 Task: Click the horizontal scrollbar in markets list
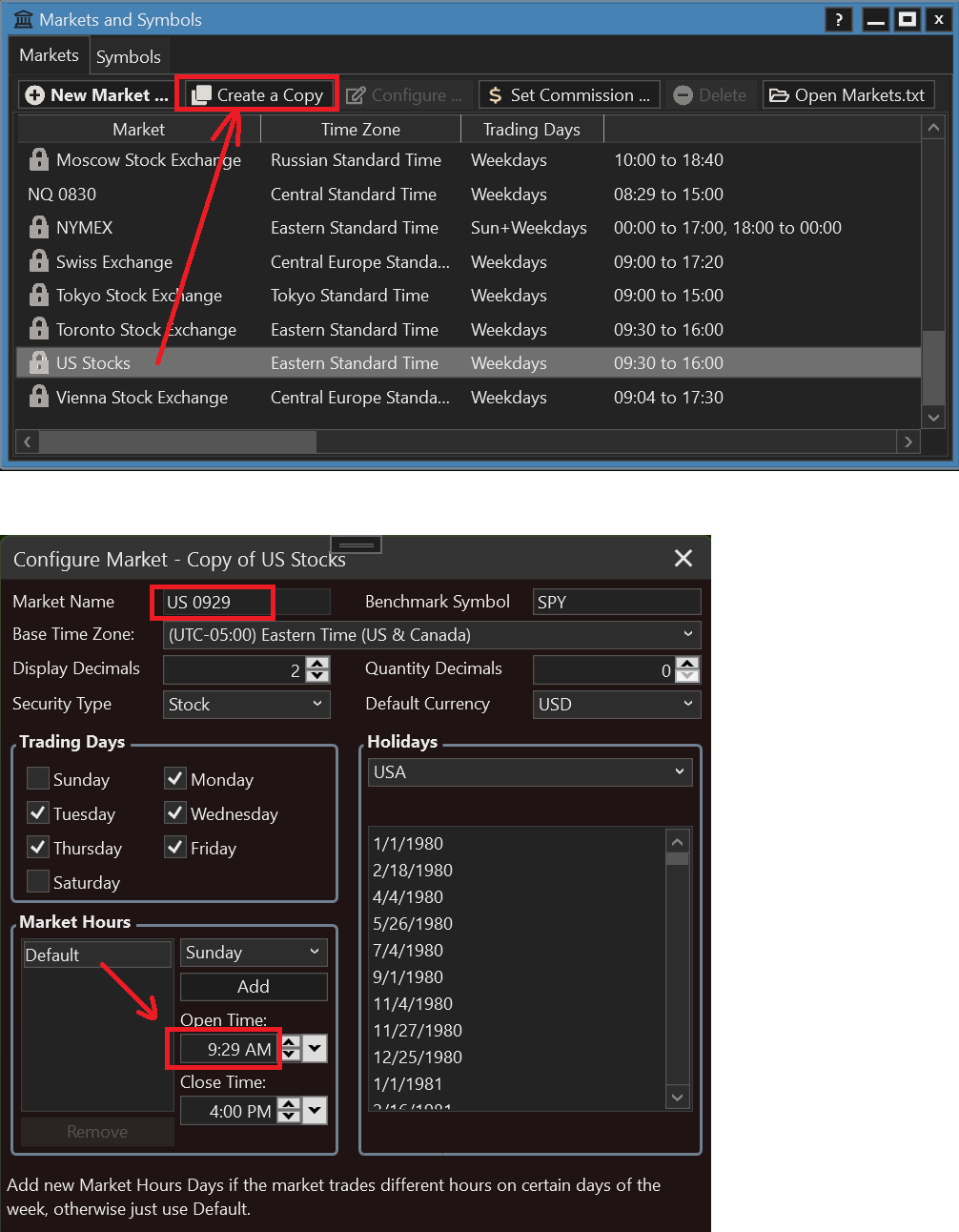click(177, 441)
